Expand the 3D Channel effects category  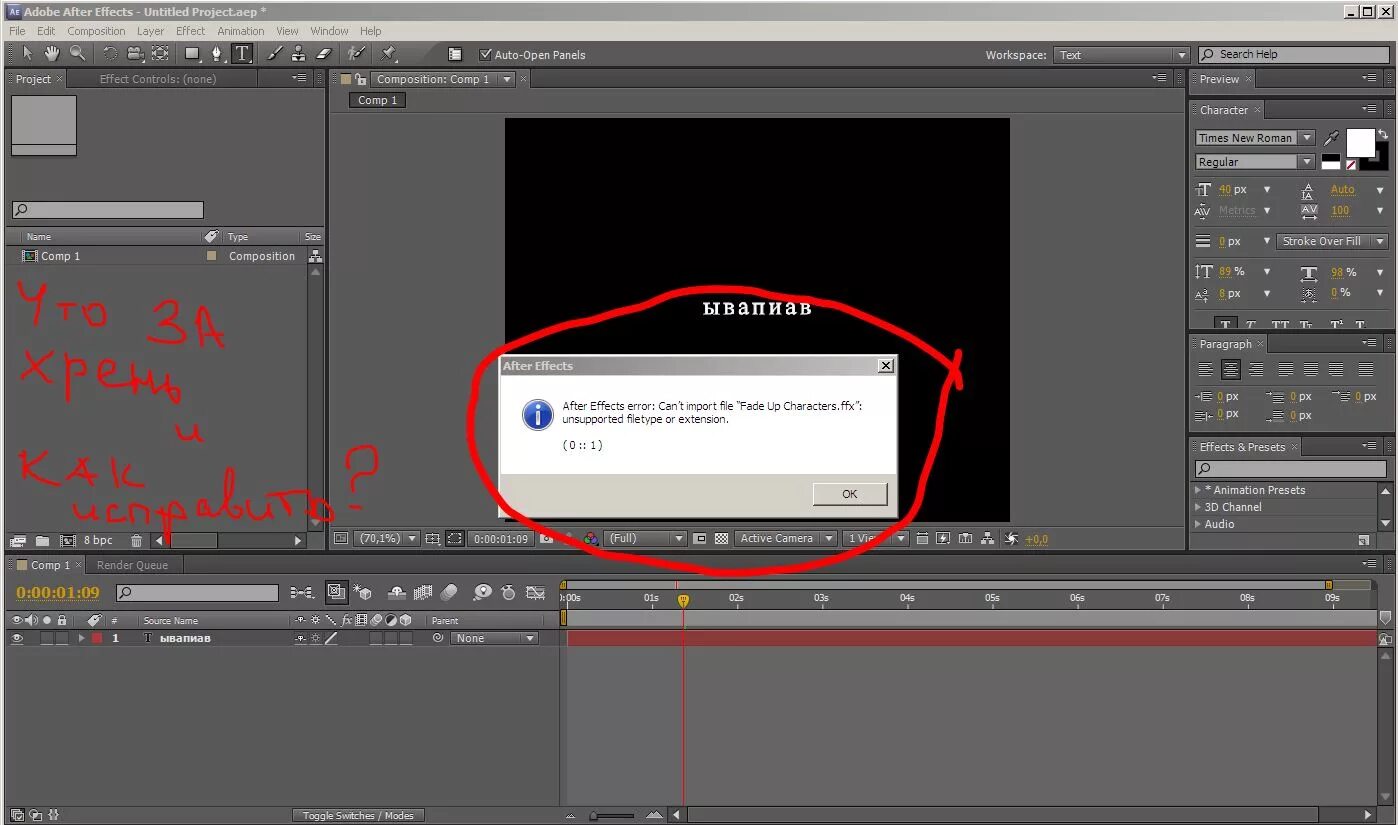pos(1198,507)
